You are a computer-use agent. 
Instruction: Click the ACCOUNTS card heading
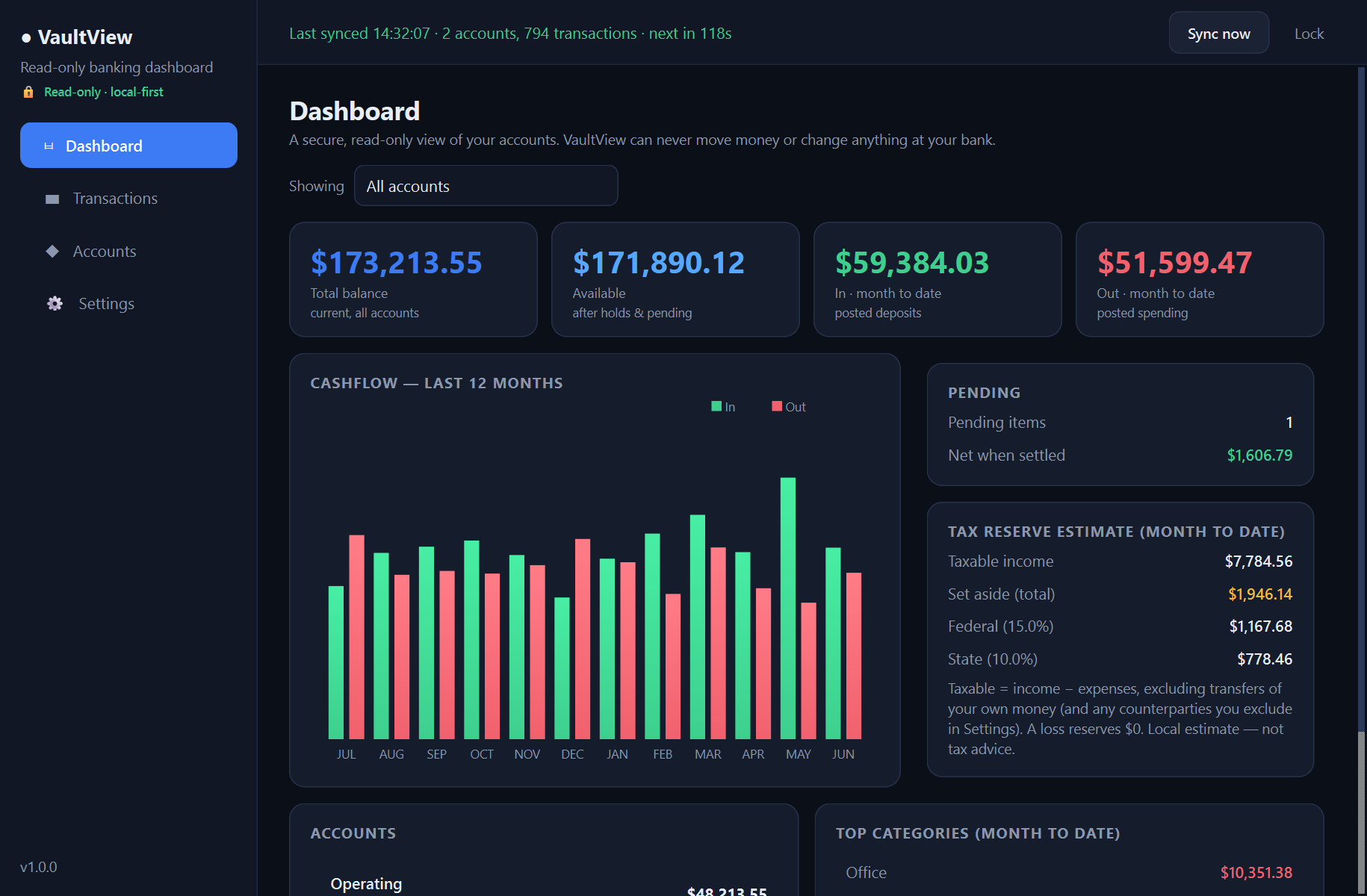point(353,833)
